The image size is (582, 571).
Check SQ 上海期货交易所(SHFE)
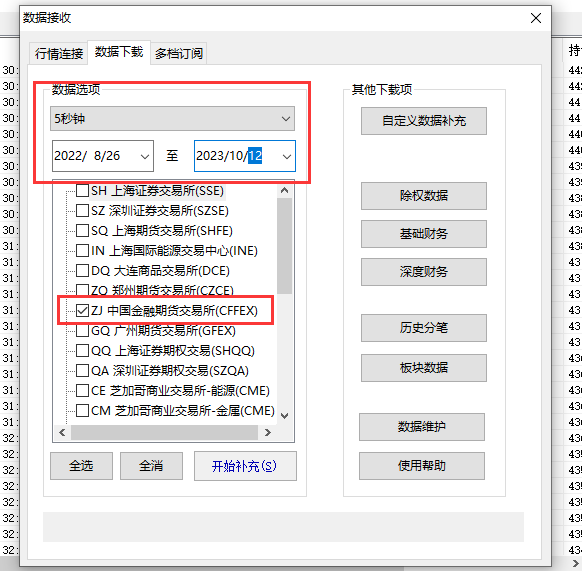(82, 231)
